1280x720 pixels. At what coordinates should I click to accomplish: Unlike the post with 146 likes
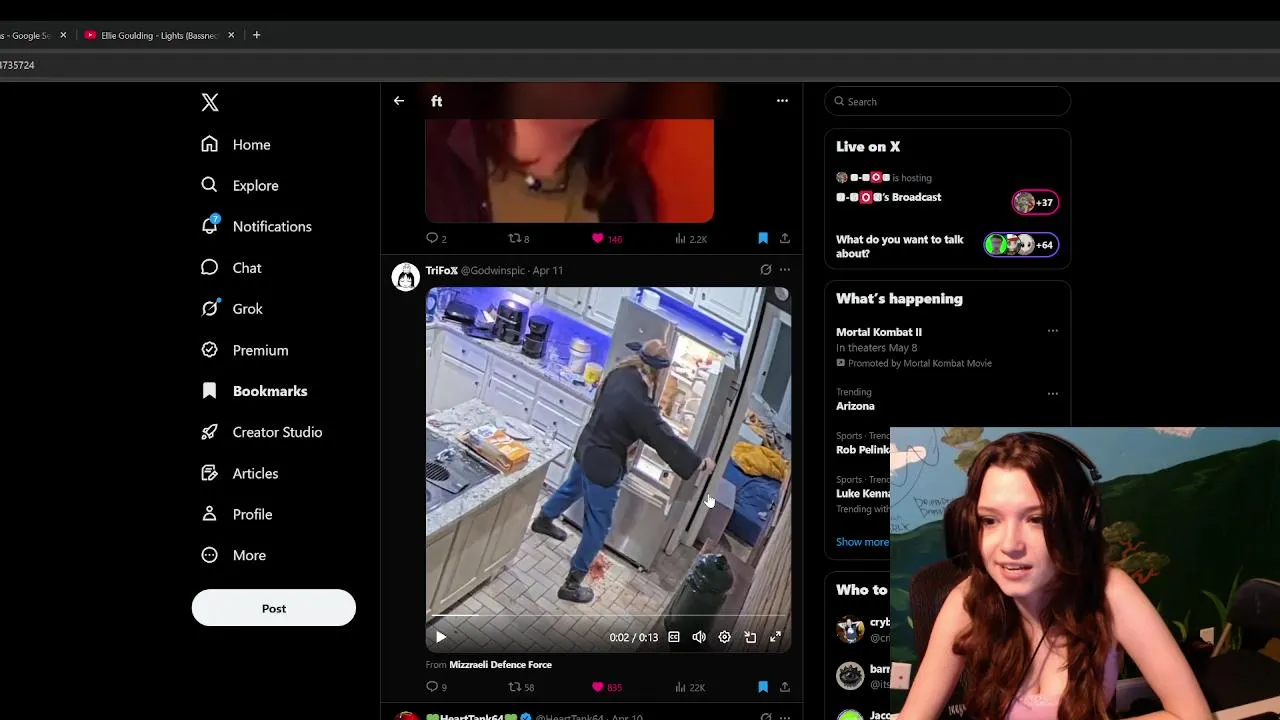[x=606, y=238]
